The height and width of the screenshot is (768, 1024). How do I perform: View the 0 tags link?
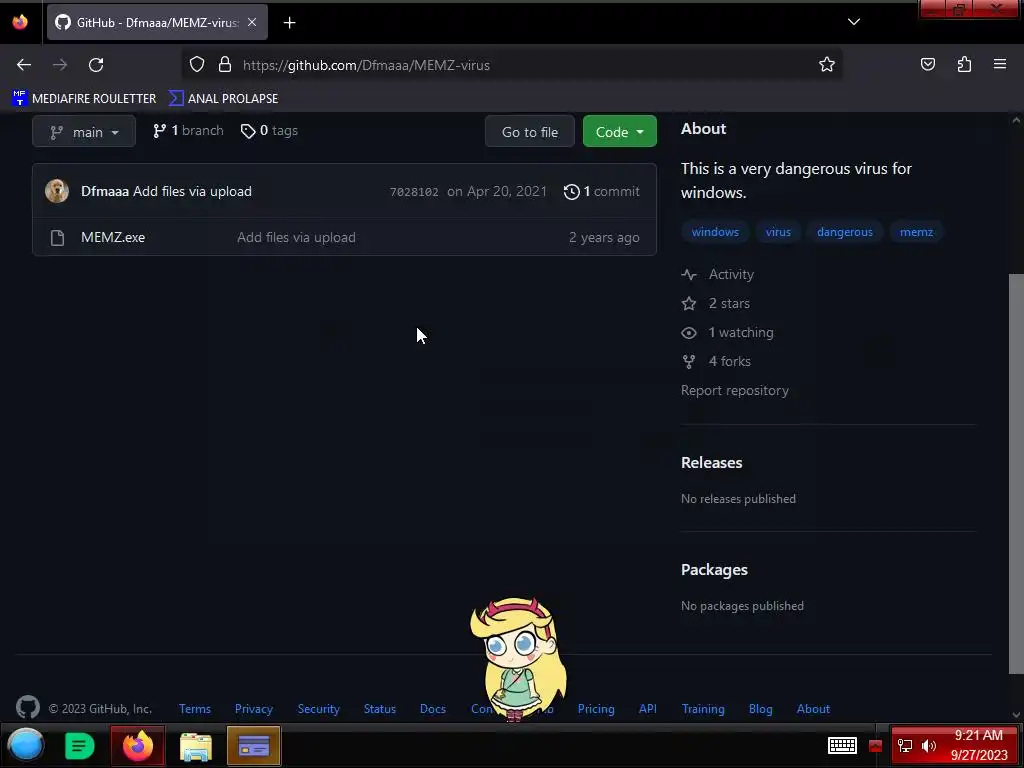click(269, 131)
